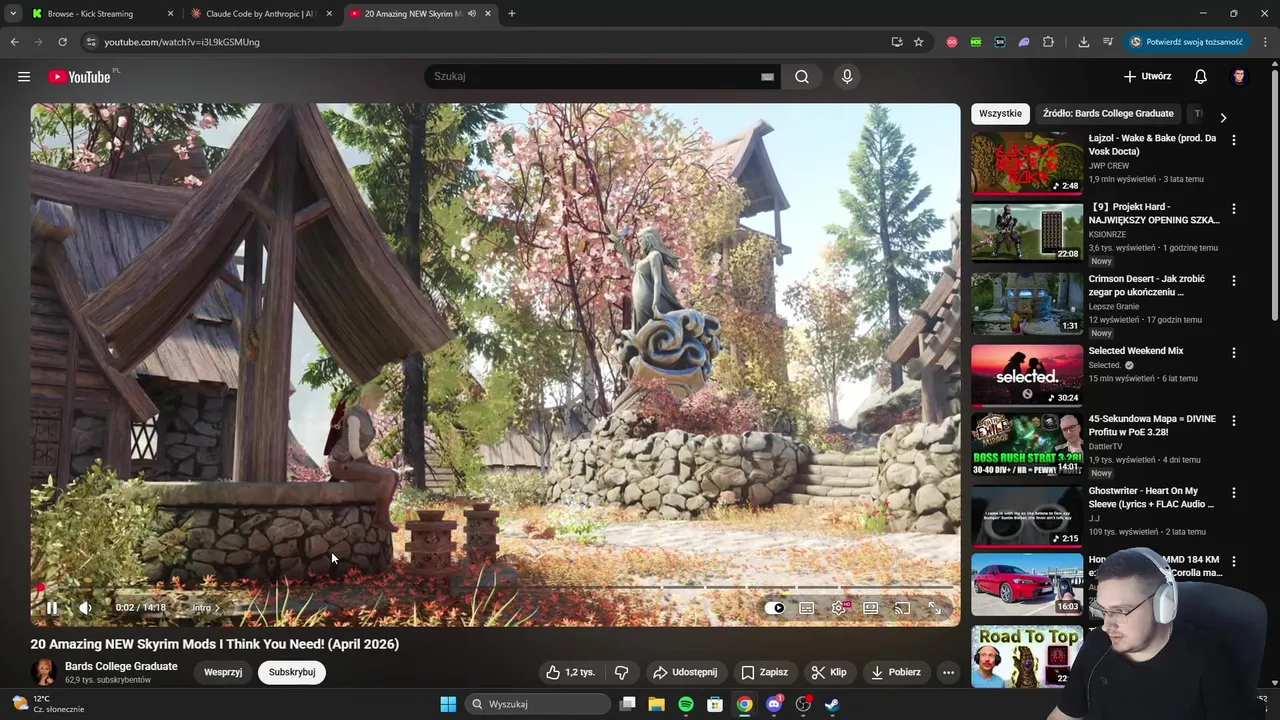
Task: Switch to Claude Code by Anthropic tab
Action: click(262, 14)
